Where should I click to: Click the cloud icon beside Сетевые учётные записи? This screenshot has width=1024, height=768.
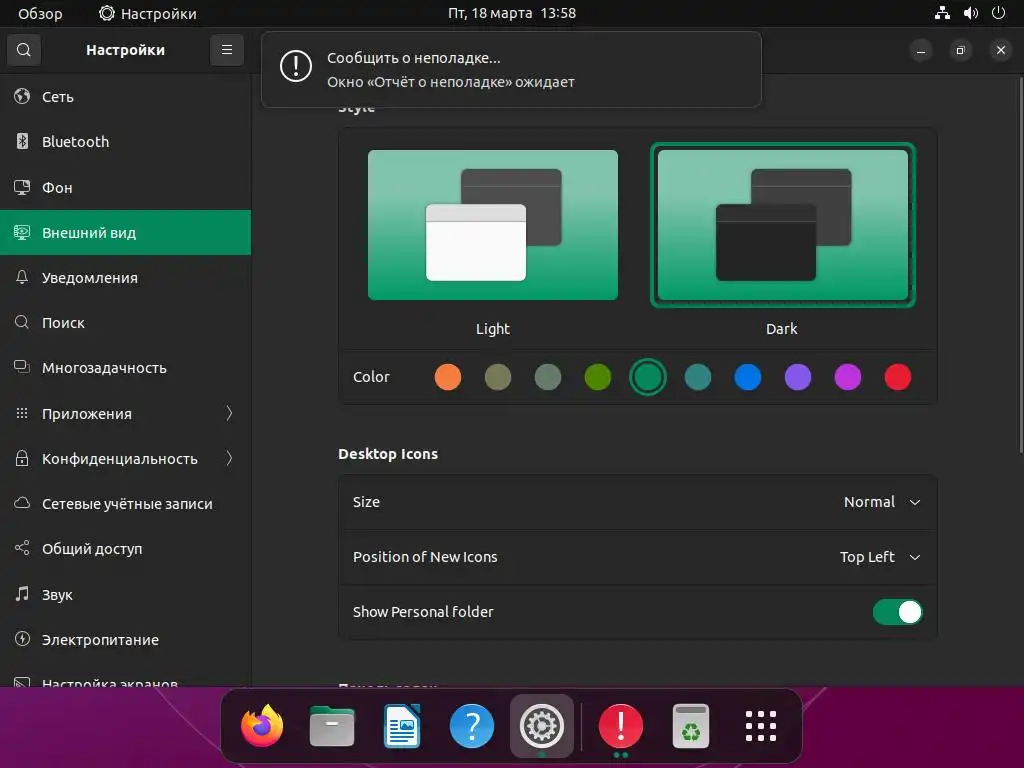[22, 503]
